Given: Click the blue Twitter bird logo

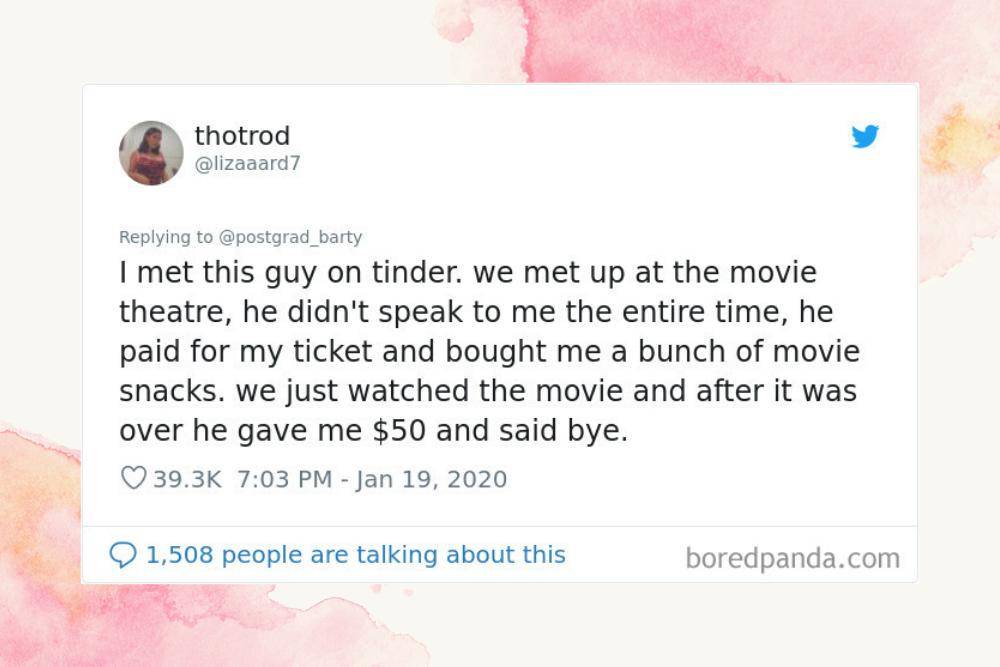Looking at the screenshot, I should [x=865, y=136].
